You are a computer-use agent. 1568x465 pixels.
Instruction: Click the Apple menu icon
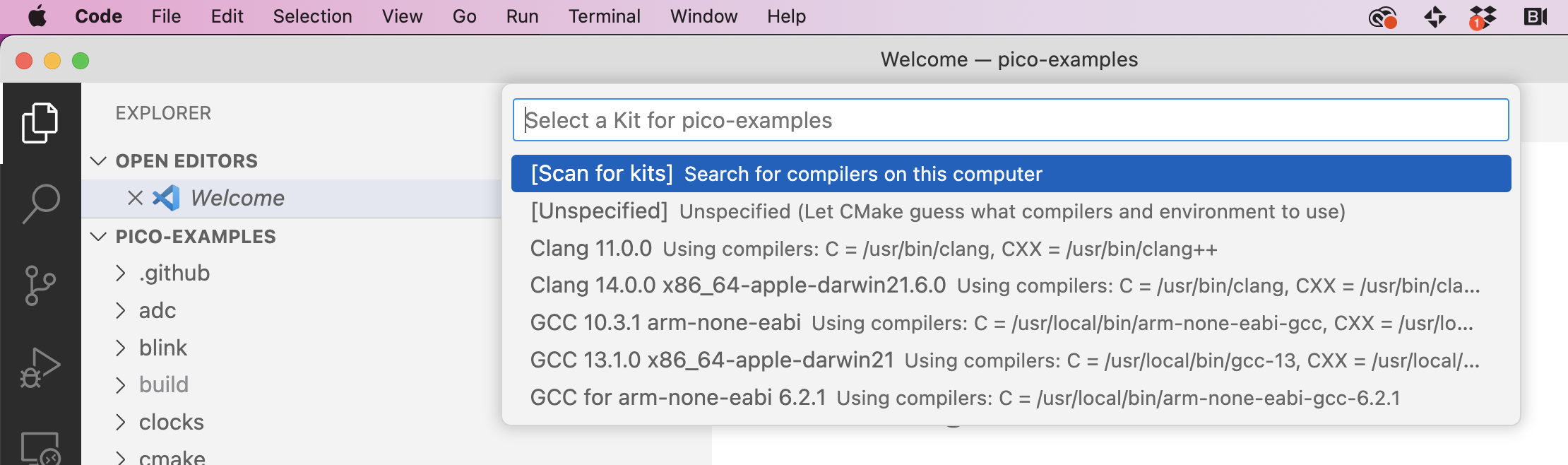37,16
